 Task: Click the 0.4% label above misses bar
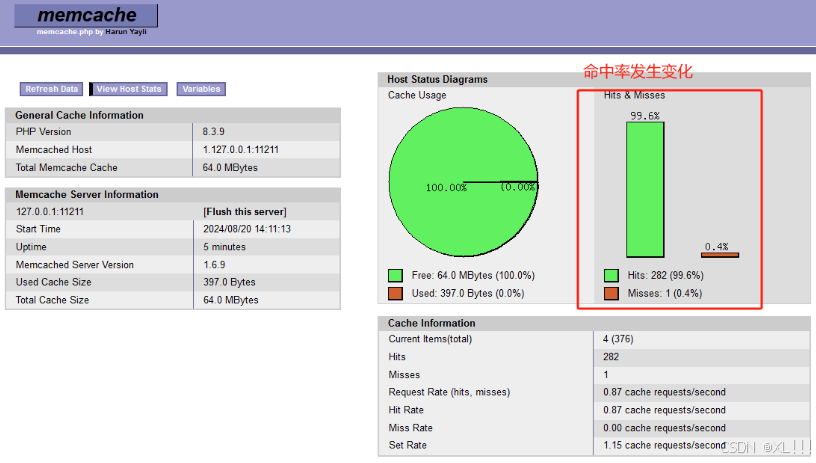coord(717,247)
